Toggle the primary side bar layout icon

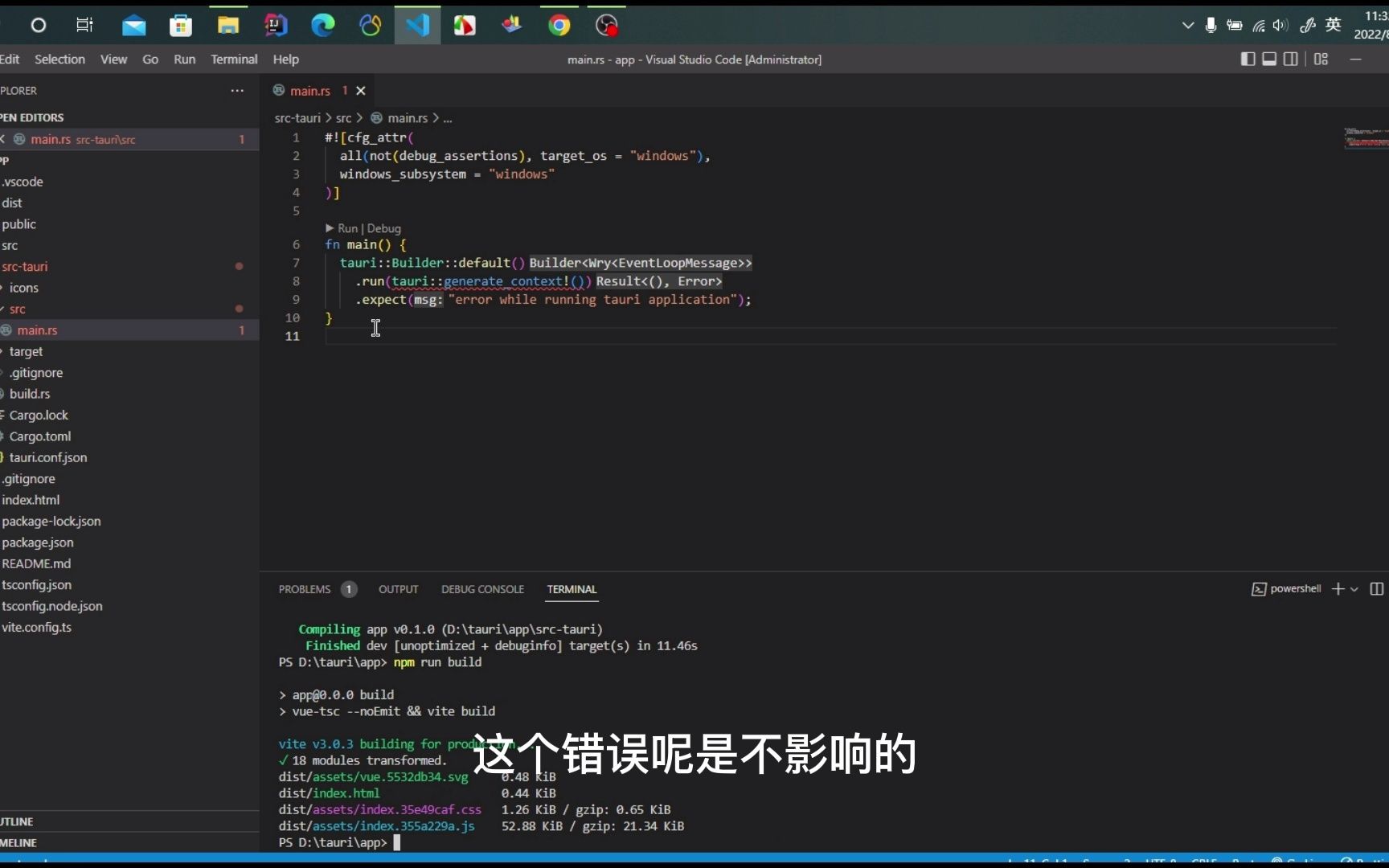point(1248,59)
